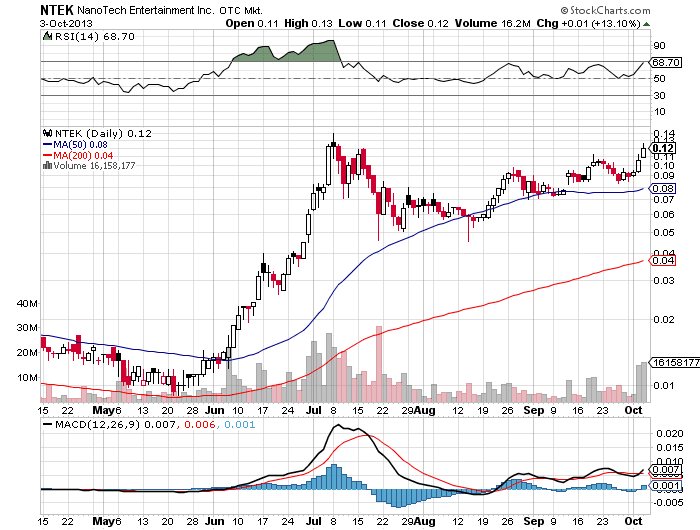Click the 0.02 price axis label
700x530 pixels.
point(664,319)
